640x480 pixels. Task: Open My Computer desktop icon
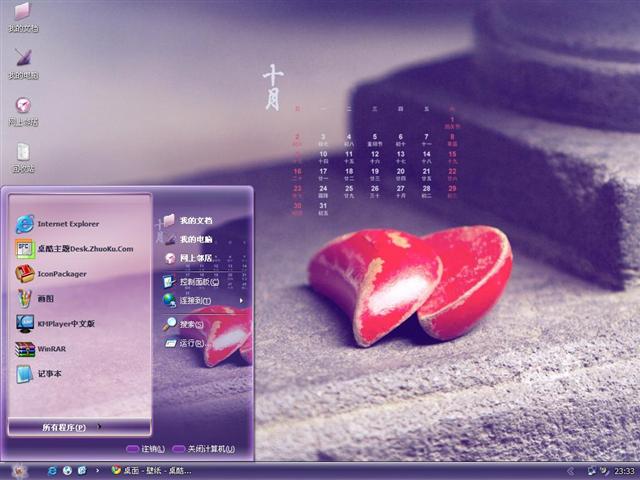pos(23,64)
